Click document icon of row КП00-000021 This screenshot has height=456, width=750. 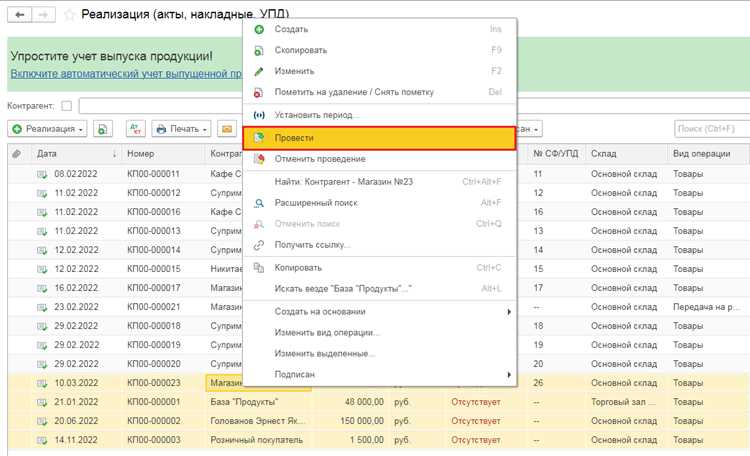coord(42,307)
